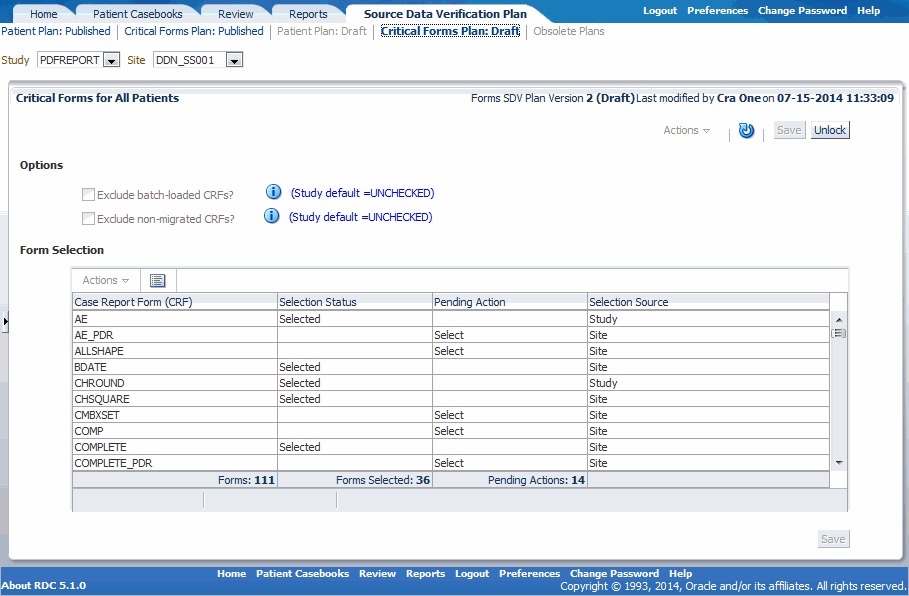The height and width of the screenshot is (596, 909).
Task: Click Selection Status column header
Action: point(355,302)
